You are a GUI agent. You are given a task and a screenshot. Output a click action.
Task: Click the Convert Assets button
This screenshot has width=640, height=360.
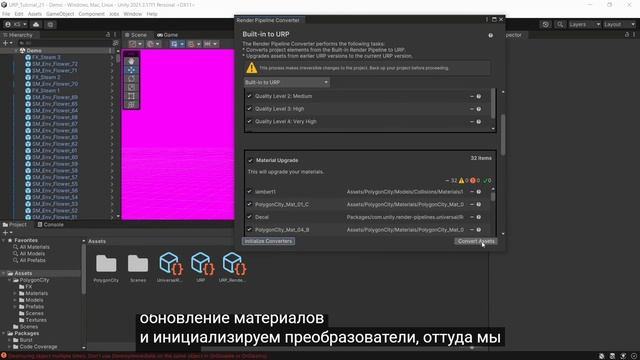[476, 241]
